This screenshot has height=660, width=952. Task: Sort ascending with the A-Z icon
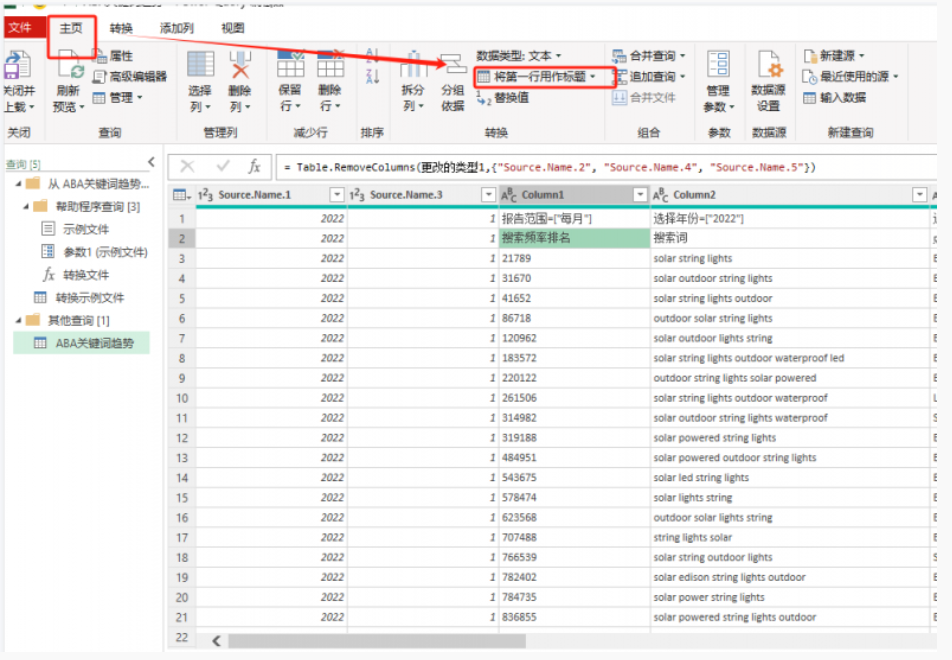pos(372,55)
